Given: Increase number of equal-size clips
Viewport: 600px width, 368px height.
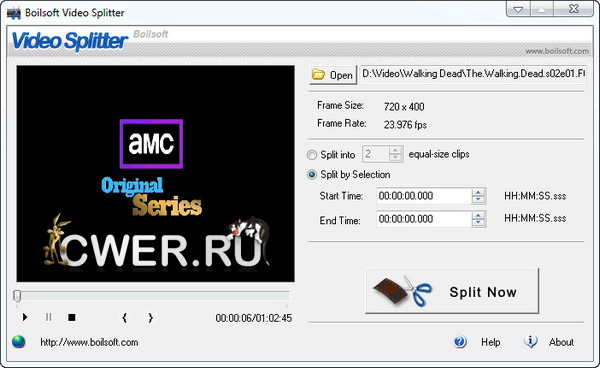Looking at the screenshot, I should coord(396,150).
